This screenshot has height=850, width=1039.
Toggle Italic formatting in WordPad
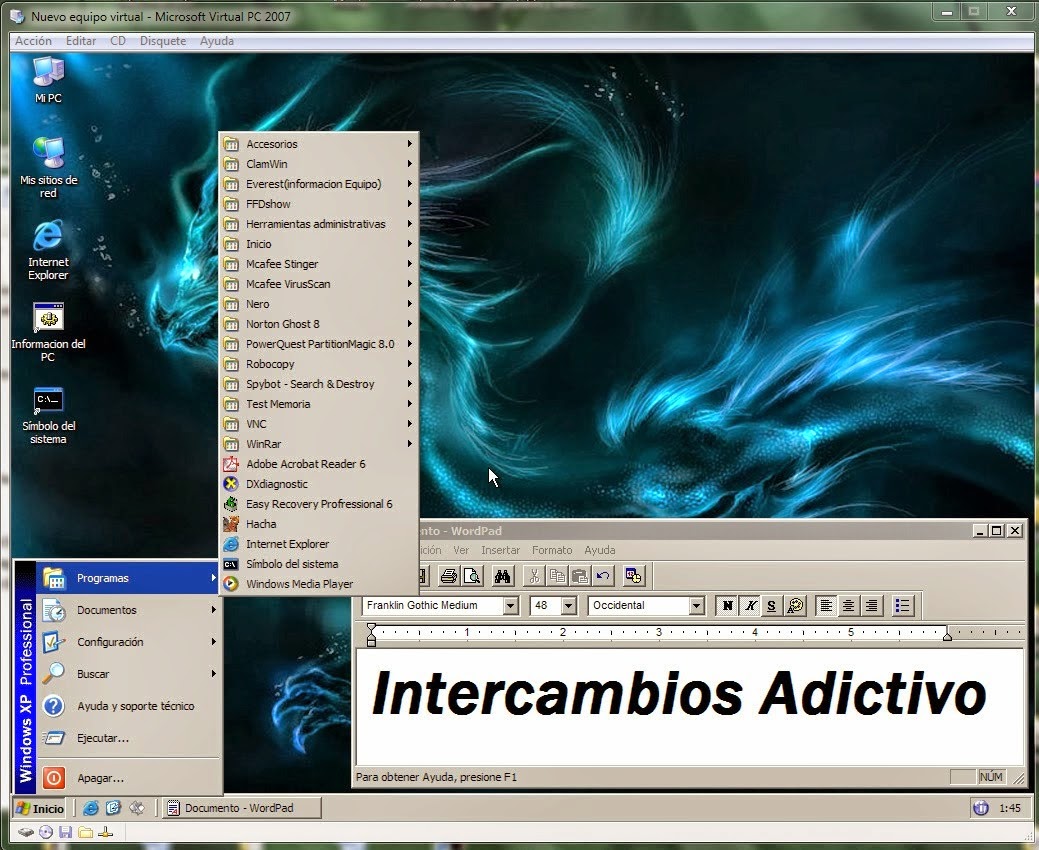click(x=750, y=605)
